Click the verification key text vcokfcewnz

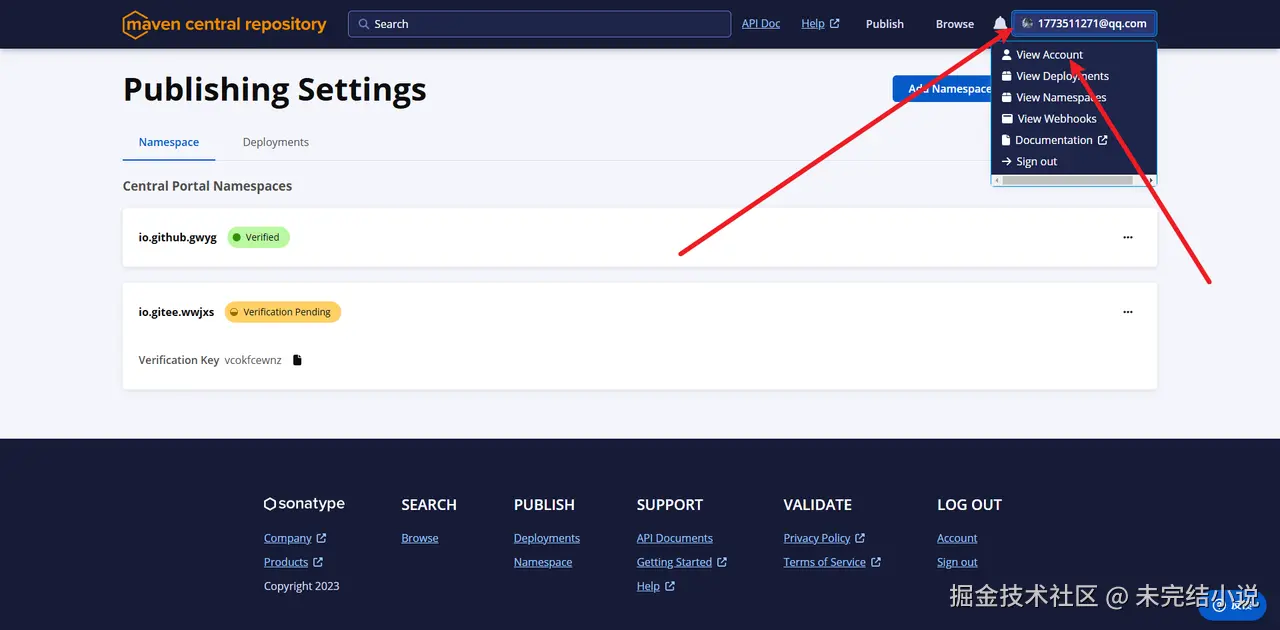[x=253, y=360]
